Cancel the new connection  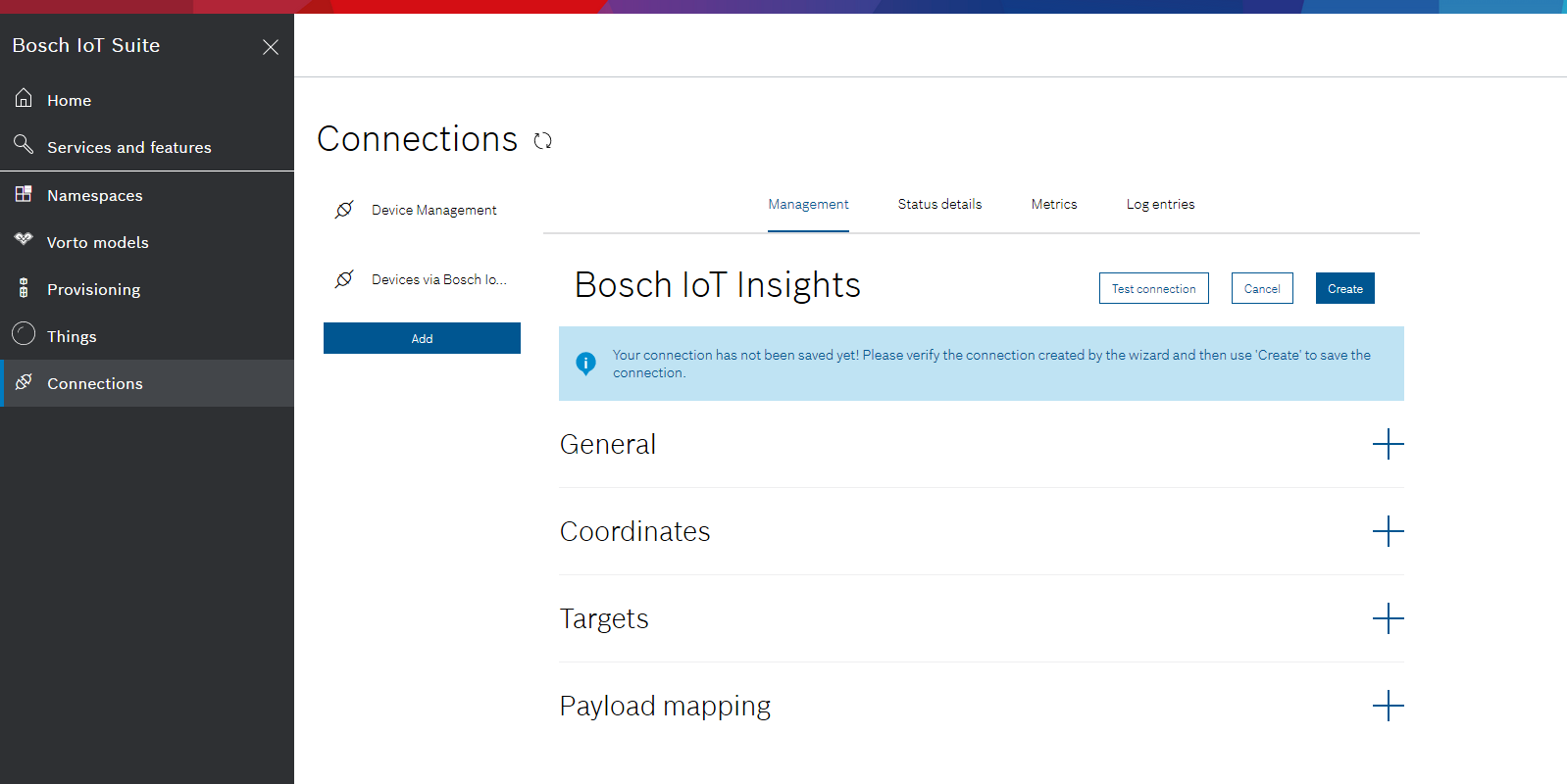1262,288
